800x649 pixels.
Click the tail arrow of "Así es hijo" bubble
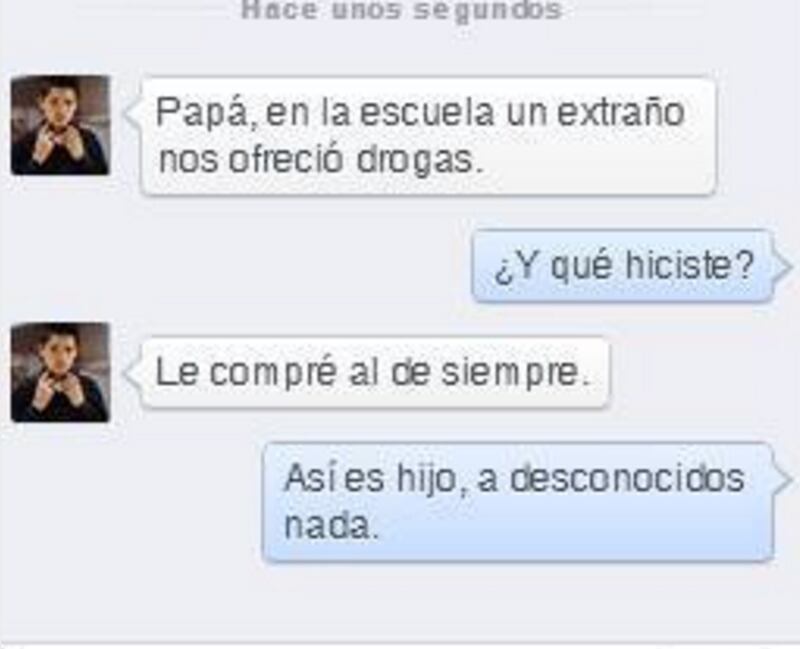(x=783, y=480)
